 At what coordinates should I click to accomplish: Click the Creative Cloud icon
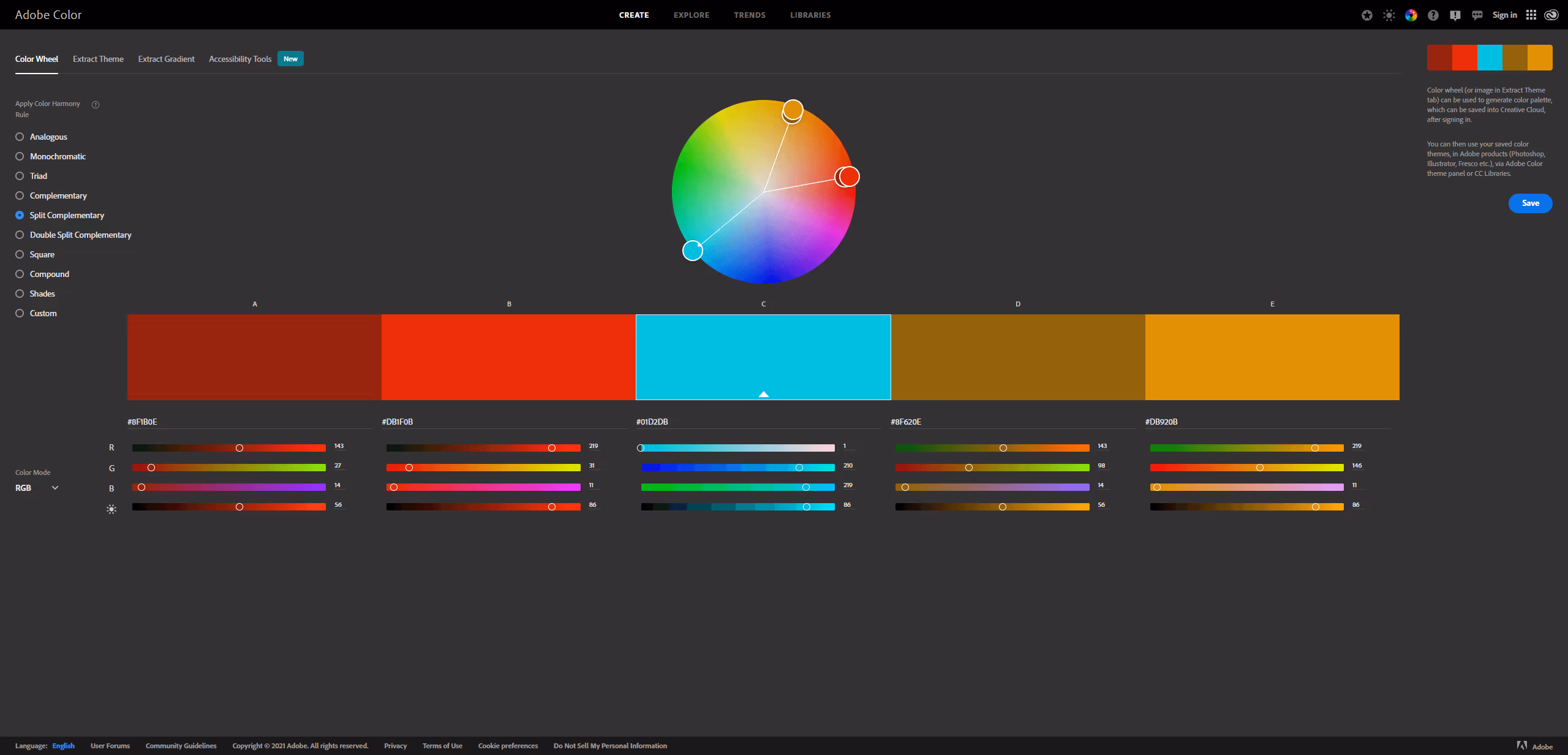point(1551,15)
